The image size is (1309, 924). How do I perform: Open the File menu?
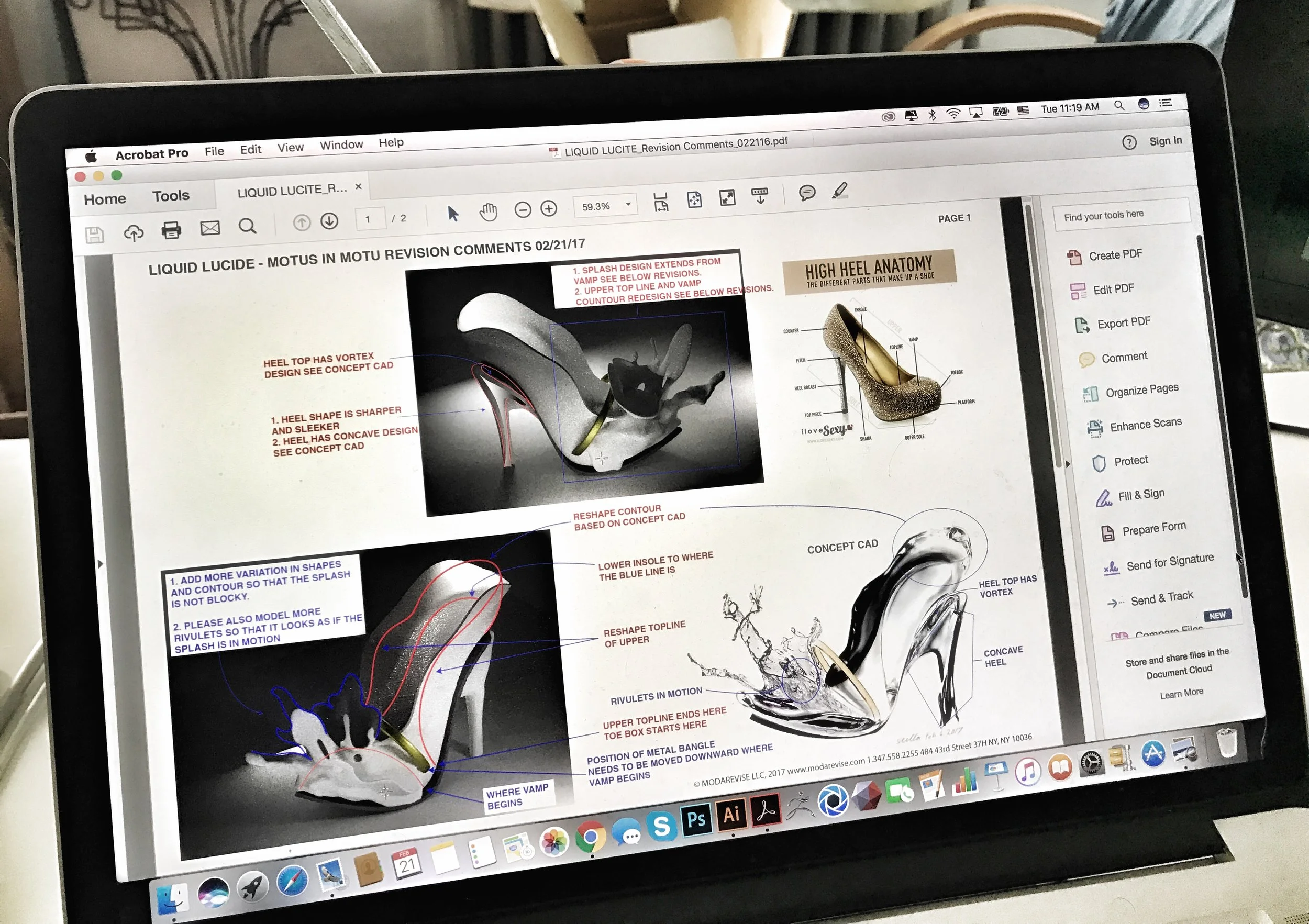[x=214, y=151]
